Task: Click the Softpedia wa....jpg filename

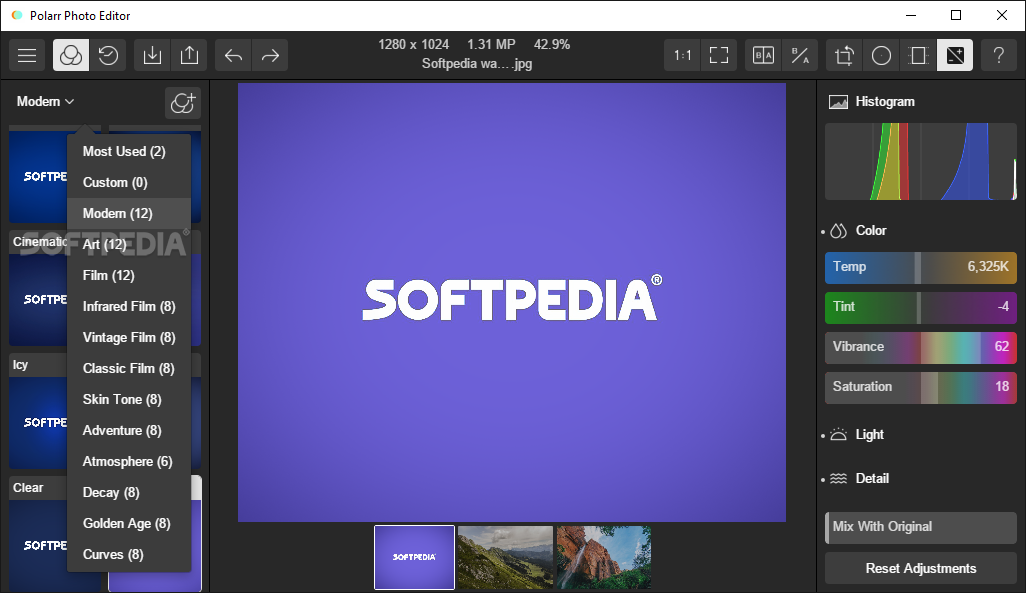Action: click(x=477, y=63)
